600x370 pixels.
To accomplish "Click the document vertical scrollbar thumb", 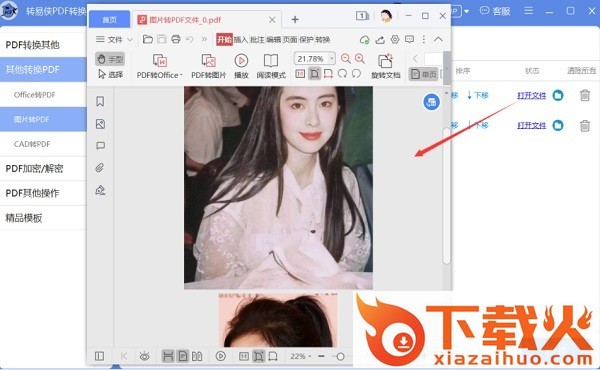I will click(x=446, y=196).
